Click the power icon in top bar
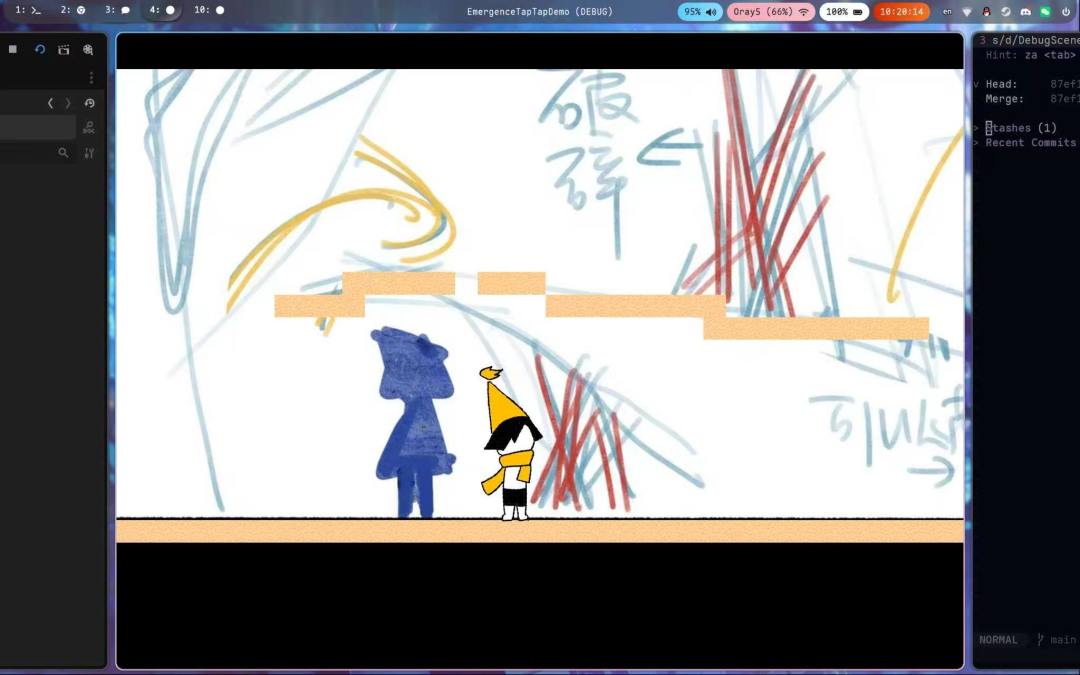 pos(1066,12)
